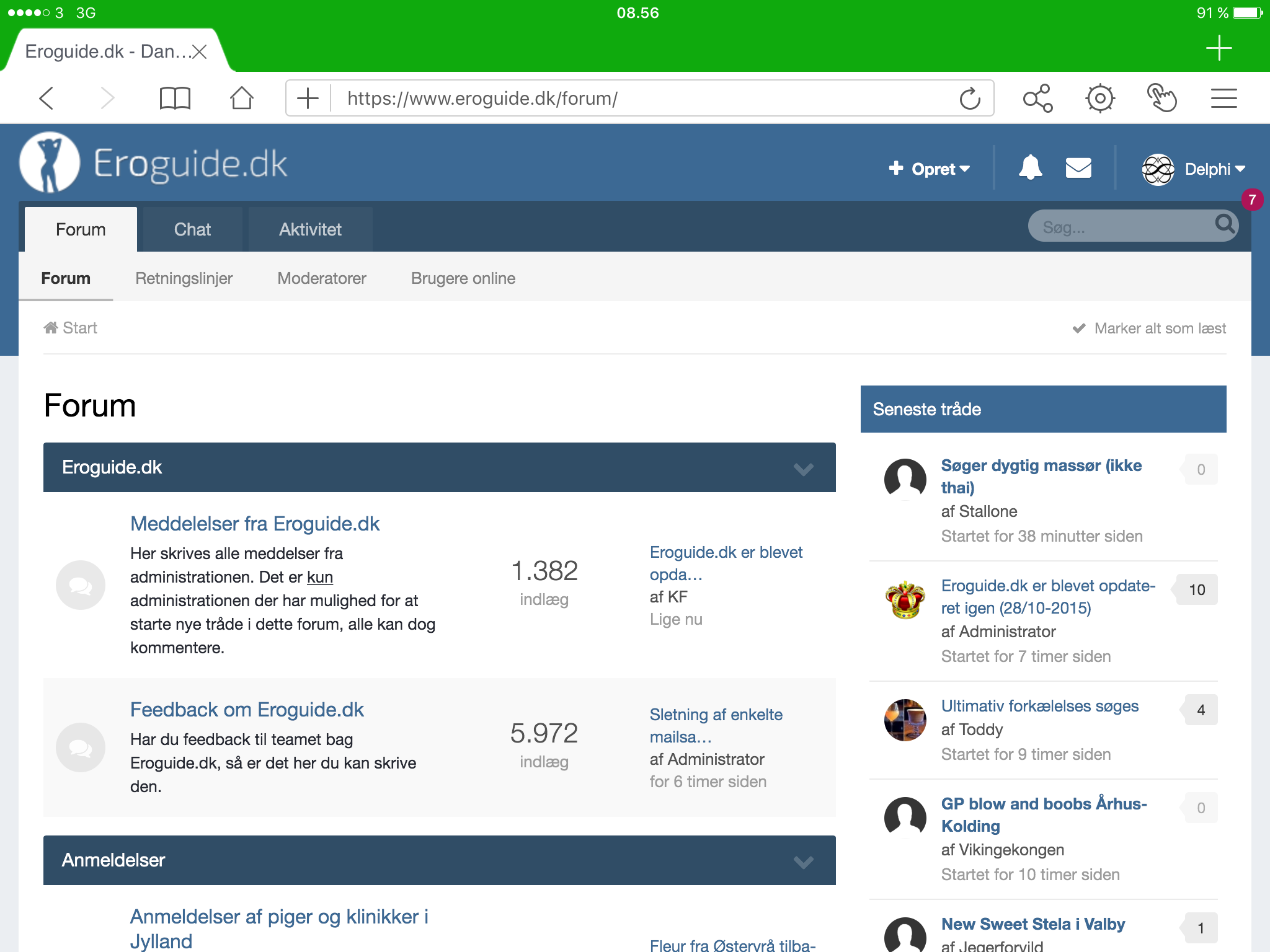Add bookmark with plus icon in address bar
The height and width of the screenshot is (952, 1270).
[308, 98]
